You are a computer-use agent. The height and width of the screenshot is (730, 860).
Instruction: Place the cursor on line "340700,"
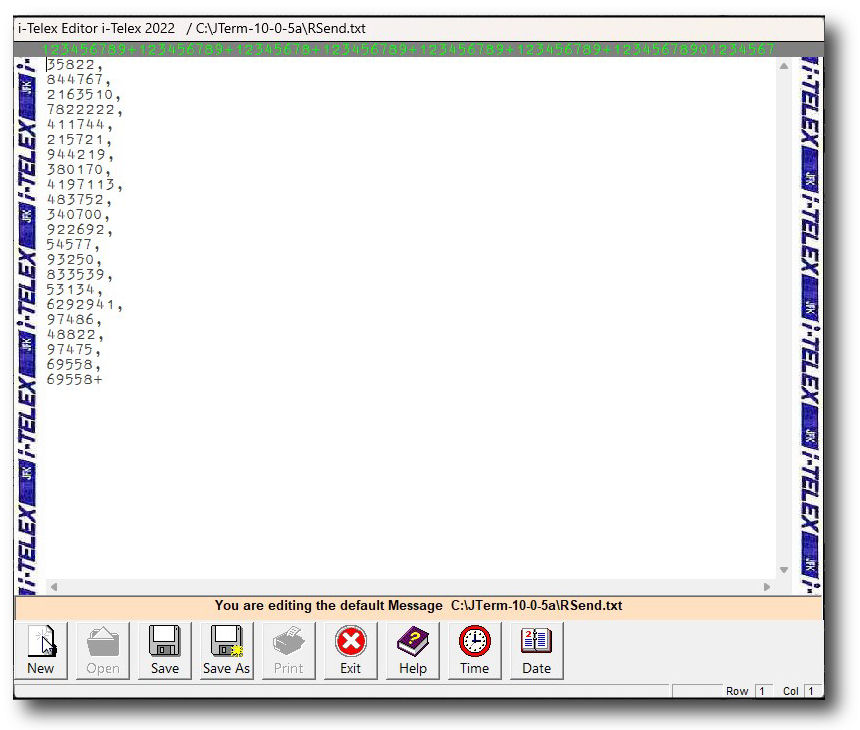pyautogui.click(x=78, y=214)
